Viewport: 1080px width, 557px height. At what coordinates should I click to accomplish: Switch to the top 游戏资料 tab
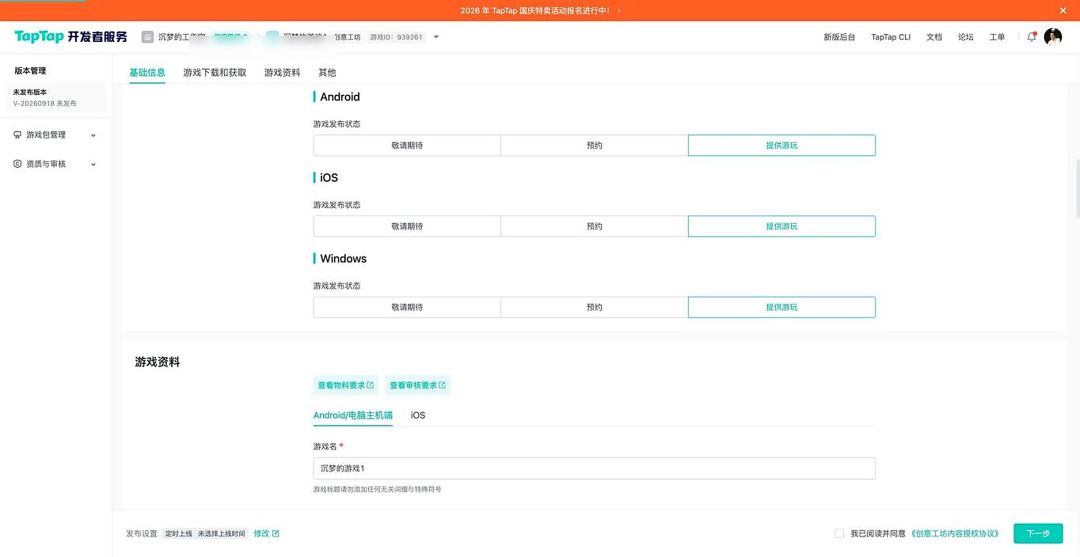tap(282, 72)
